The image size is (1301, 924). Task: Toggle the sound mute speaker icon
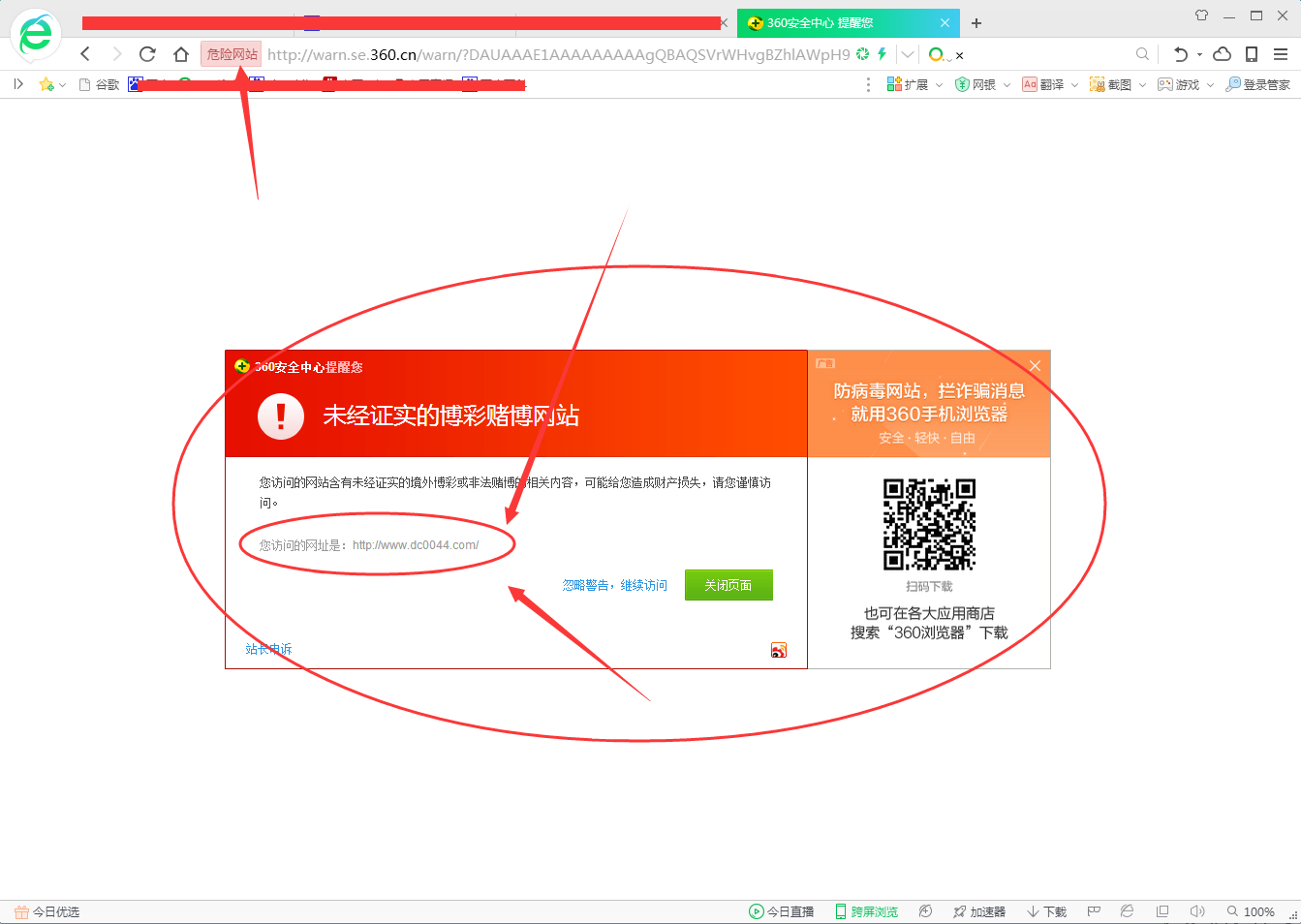coord(1197,911)
